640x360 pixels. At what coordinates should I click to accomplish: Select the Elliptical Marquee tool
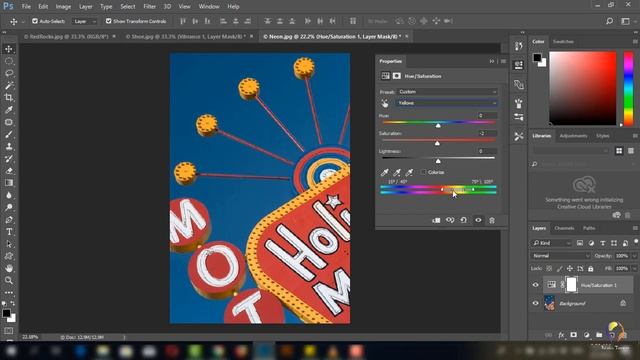pyautogui.click(x=9, y=61)
